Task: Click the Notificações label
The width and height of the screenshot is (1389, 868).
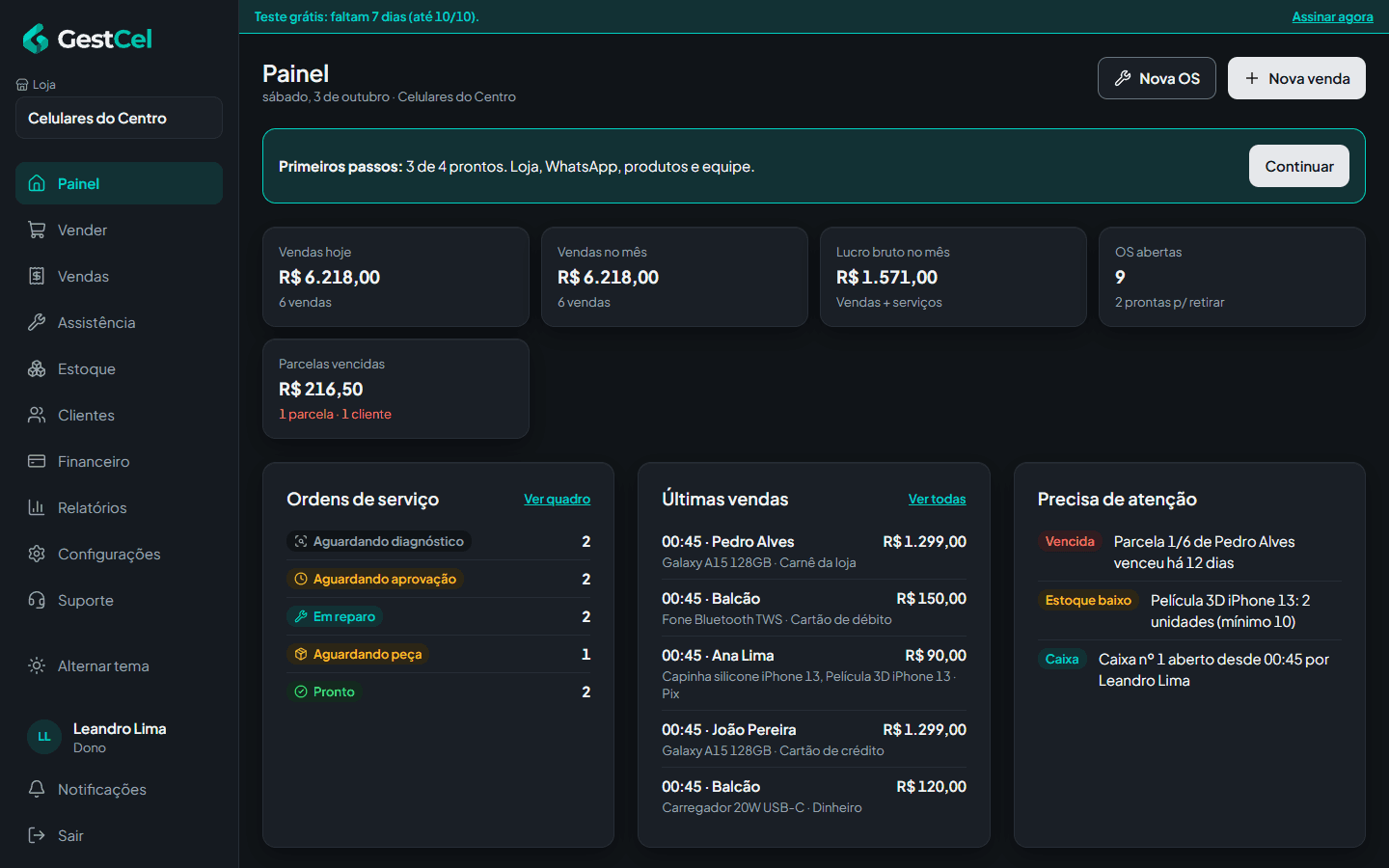Action: 102,789
